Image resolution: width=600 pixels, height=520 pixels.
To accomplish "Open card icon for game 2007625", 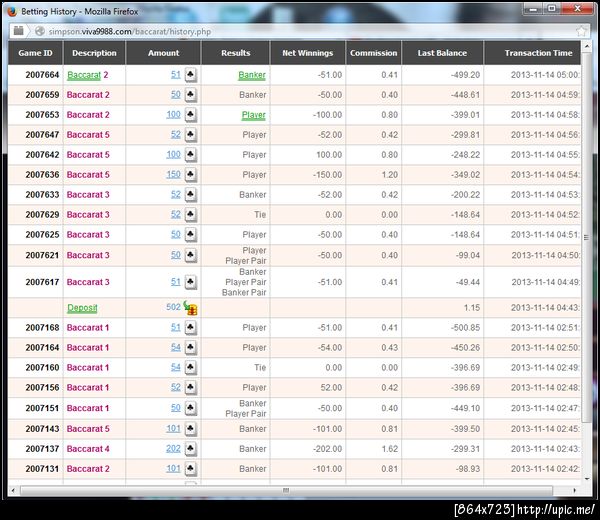I will coord(191,234).
